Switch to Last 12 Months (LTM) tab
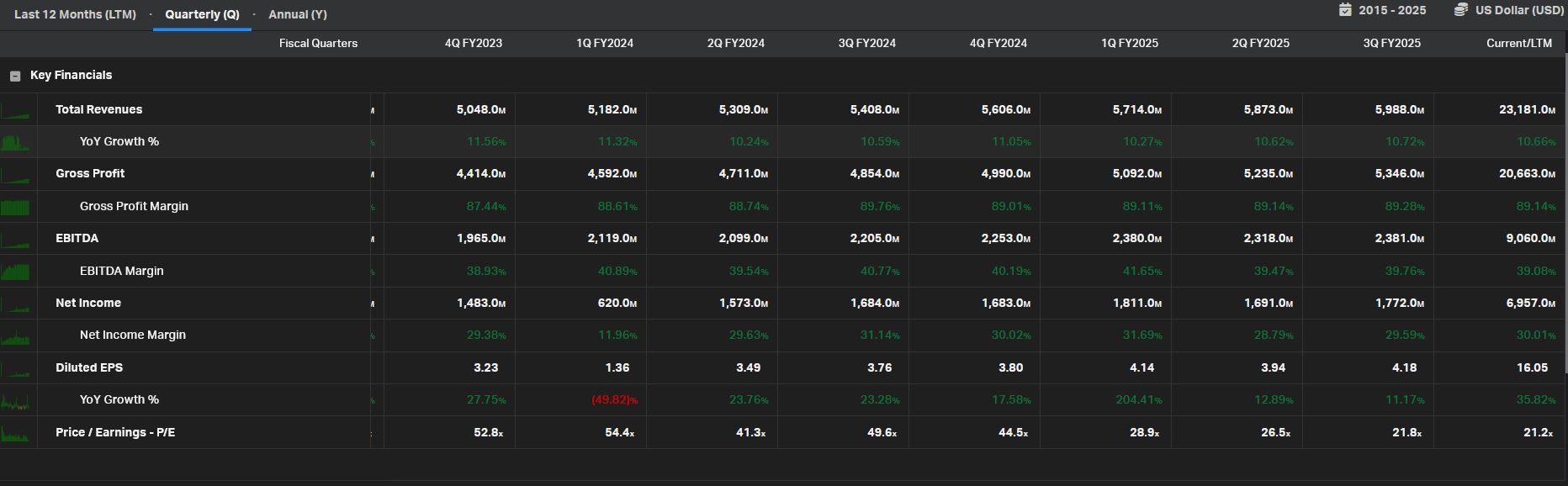This screenshot has height=486, width=1568. [75, 14]
